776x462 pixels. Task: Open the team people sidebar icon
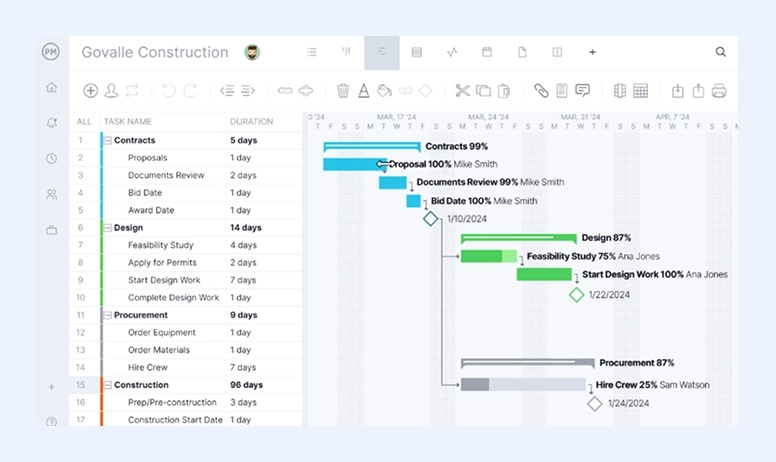(51, 194)
